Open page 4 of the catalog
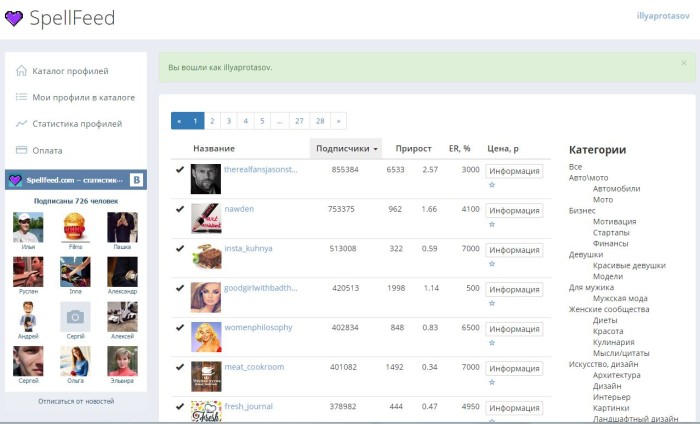The image size is (700, 424). click(246, 121)
